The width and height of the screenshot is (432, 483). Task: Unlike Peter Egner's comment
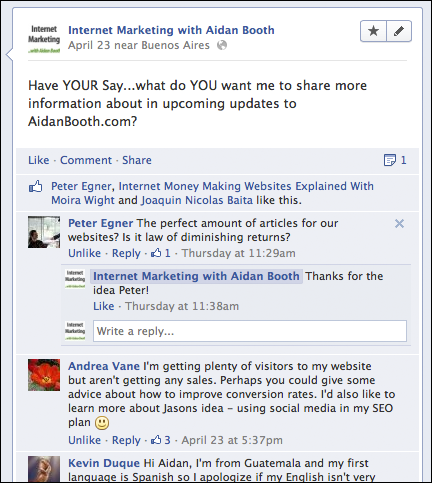(x=84, y=253)
